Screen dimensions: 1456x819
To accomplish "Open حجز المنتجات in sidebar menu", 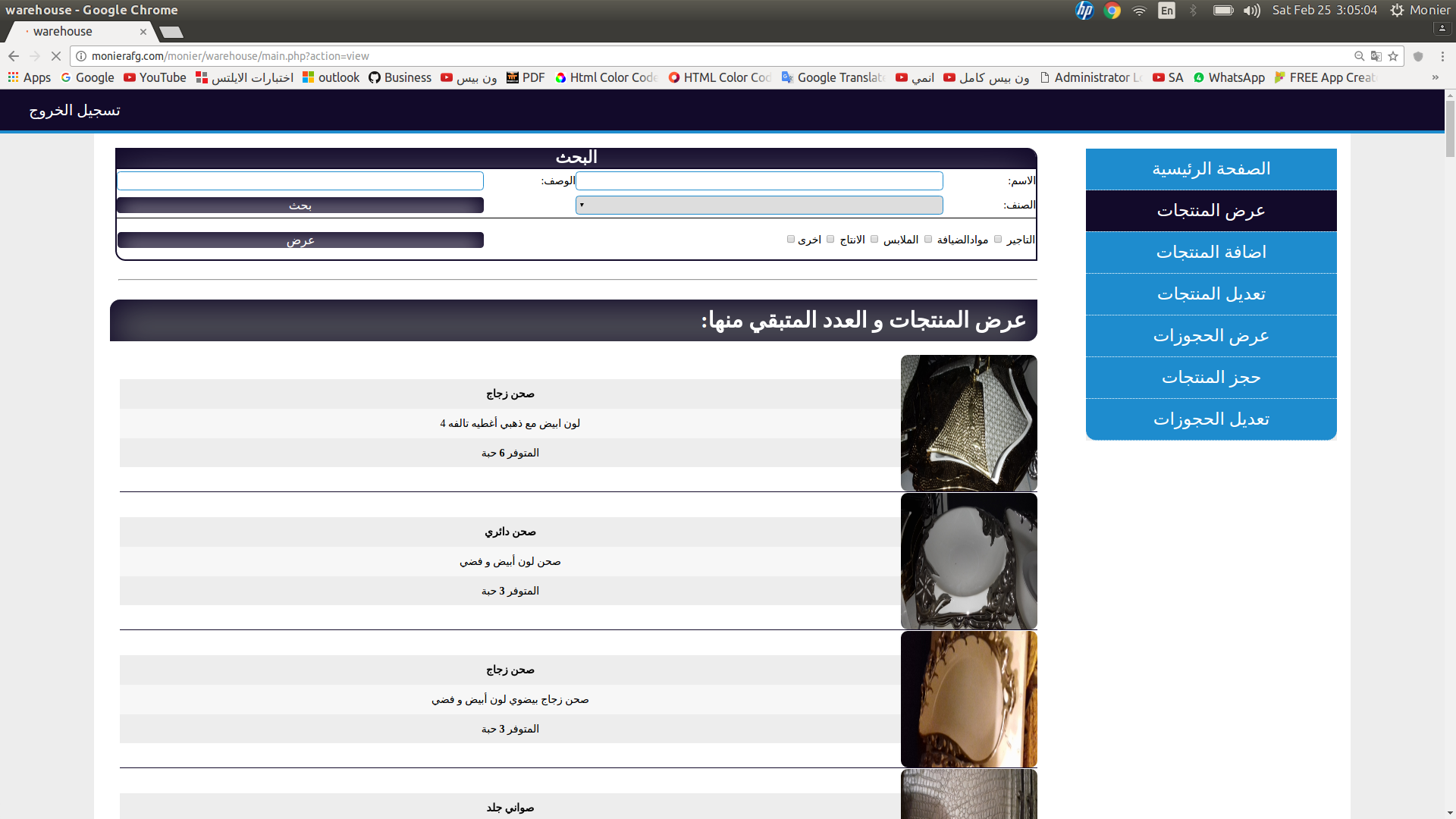I will [x=1211, y=378].
